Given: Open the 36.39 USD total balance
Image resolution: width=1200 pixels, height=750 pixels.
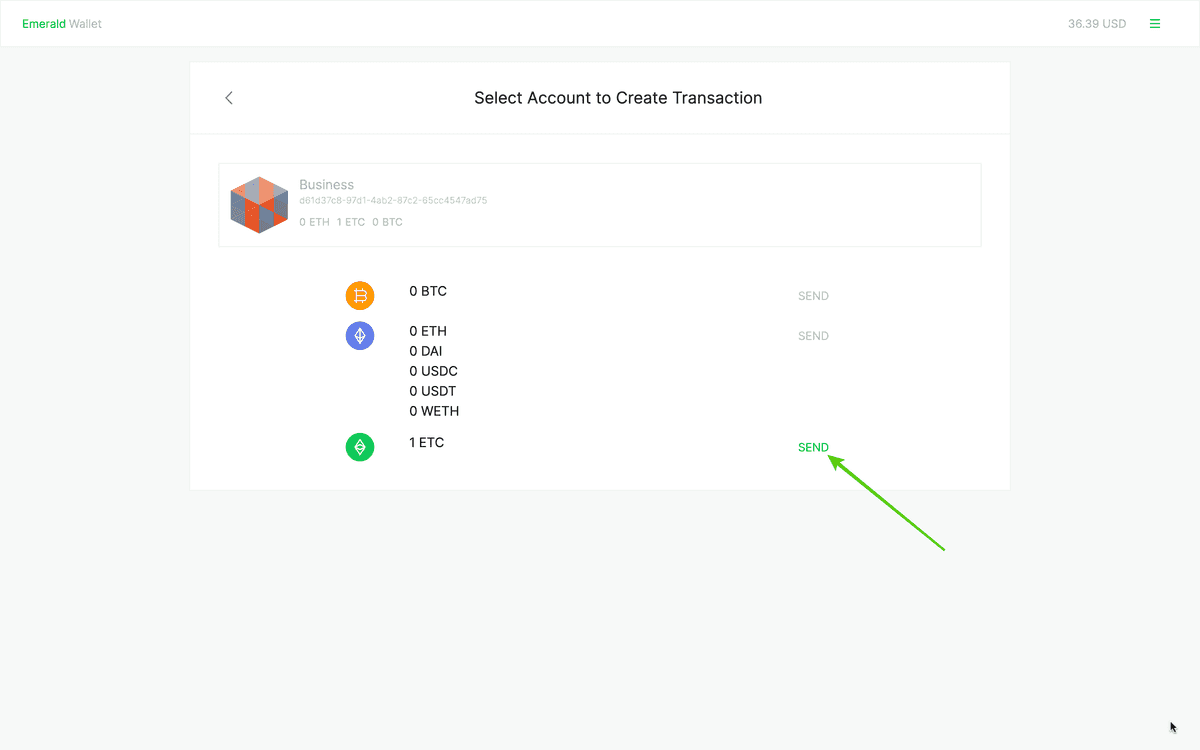Looking at the screenshot, I should coord(1097,23).
